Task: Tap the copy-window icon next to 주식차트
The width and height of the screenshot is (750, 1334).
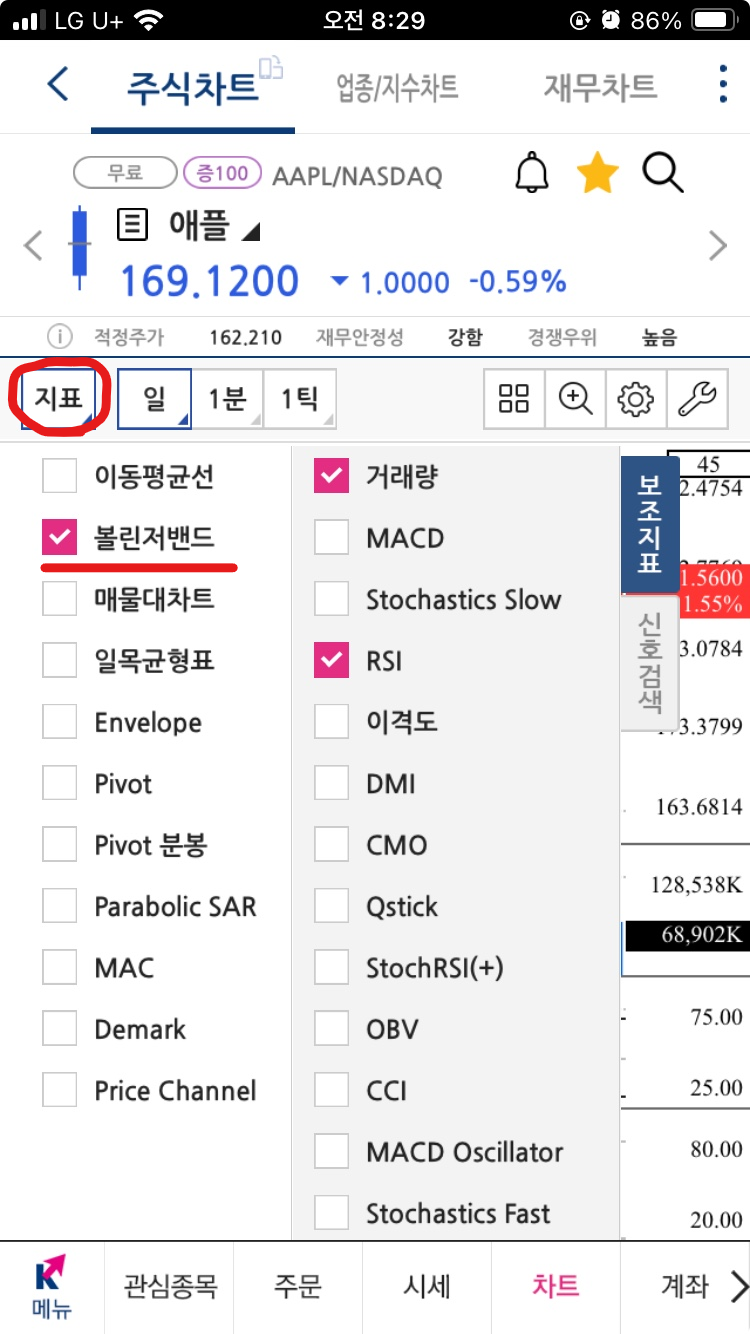Action: pos(270,67)
